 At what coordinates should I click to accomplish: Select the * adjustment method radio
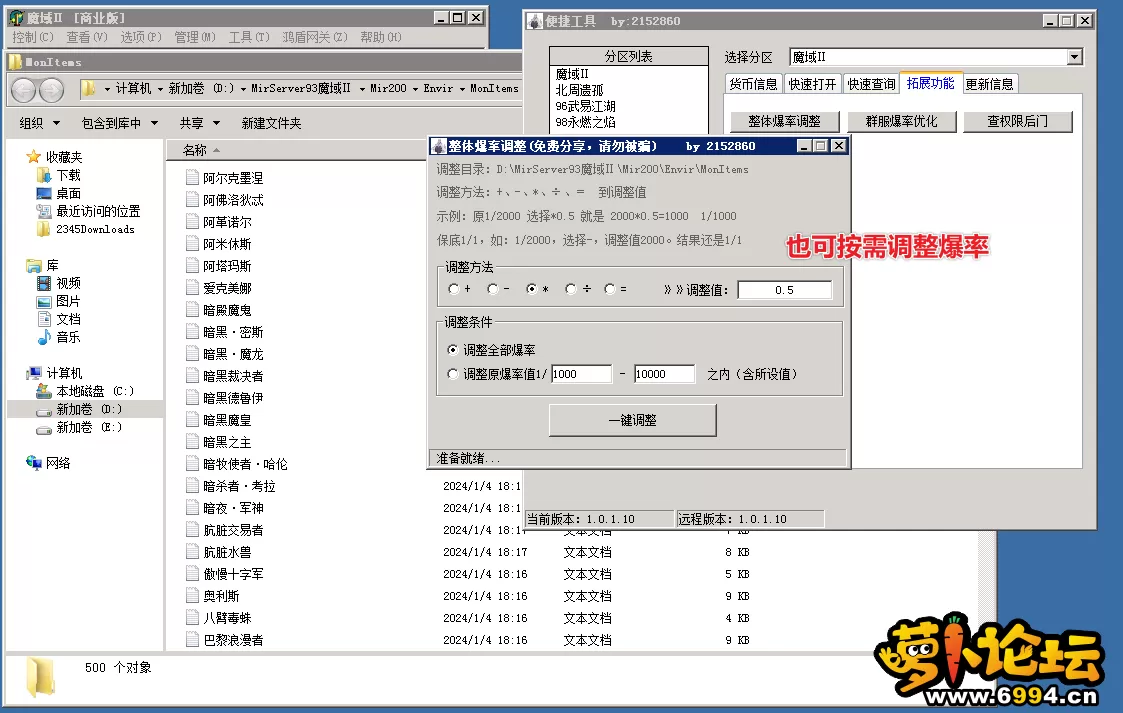coord(531,288)
